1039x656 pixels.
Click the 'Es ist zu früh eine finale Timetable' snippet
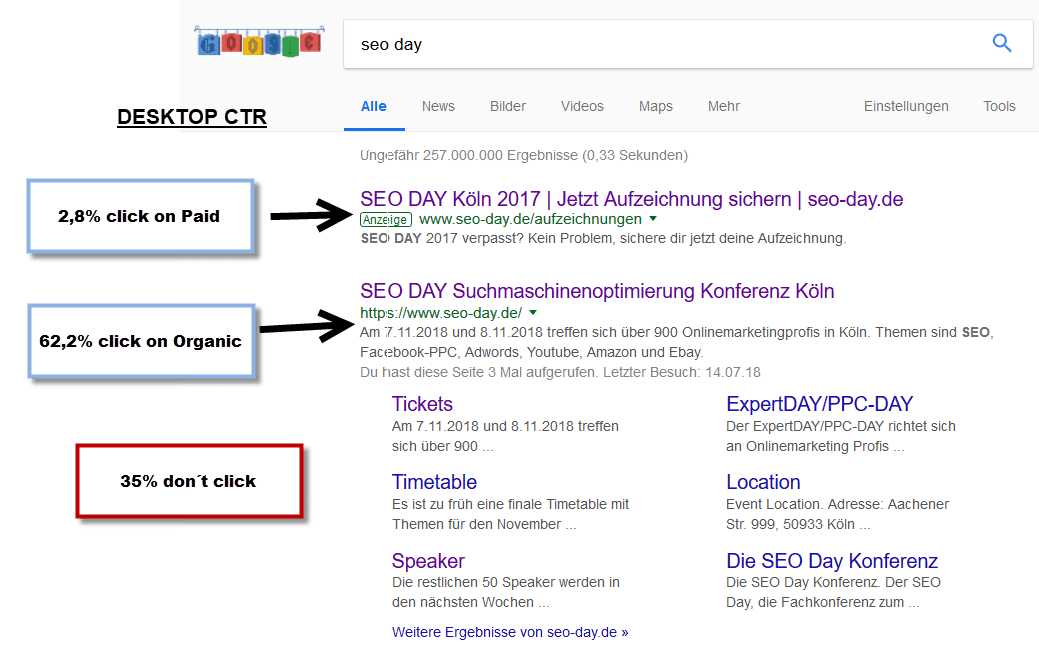point(510,514)
